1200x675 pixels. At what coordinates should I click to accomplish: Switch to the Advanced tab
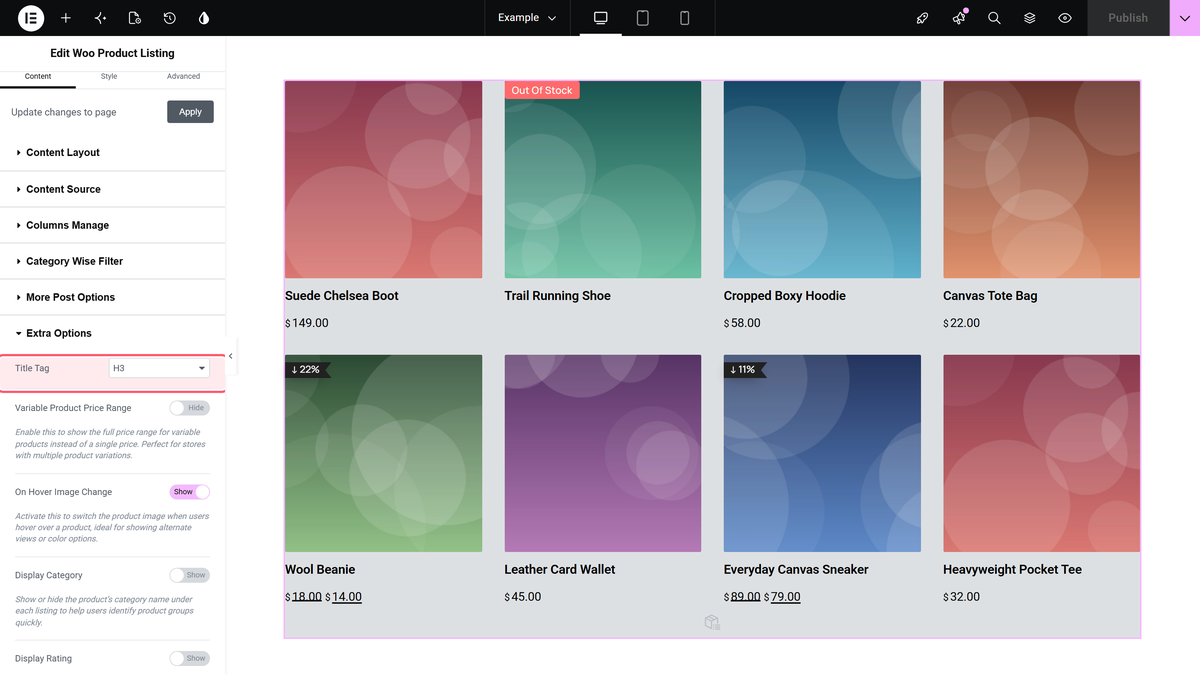(x=183, y=77)
